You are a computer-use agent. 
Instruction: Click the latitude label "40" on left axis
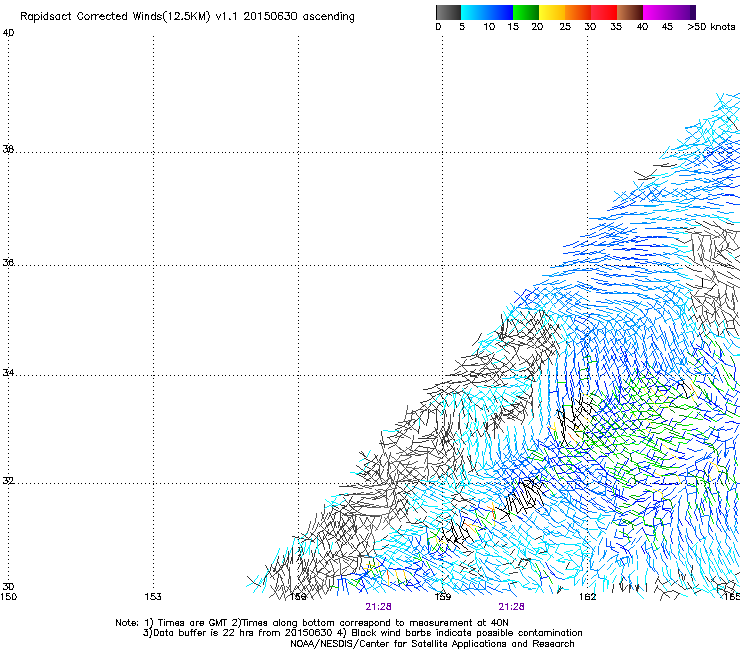(x=8, y=33)
